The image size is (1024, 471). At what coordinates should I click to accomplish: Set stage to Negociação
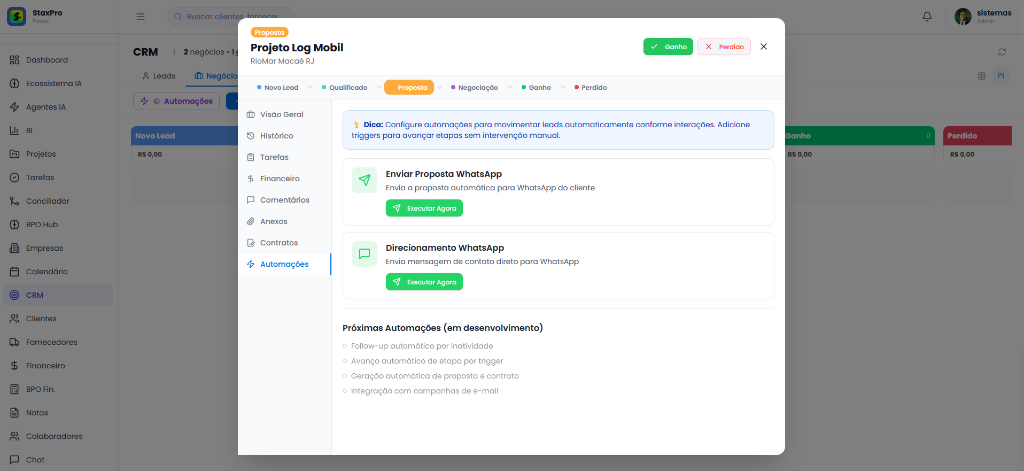pyautogui.click(x=474, y=87)
